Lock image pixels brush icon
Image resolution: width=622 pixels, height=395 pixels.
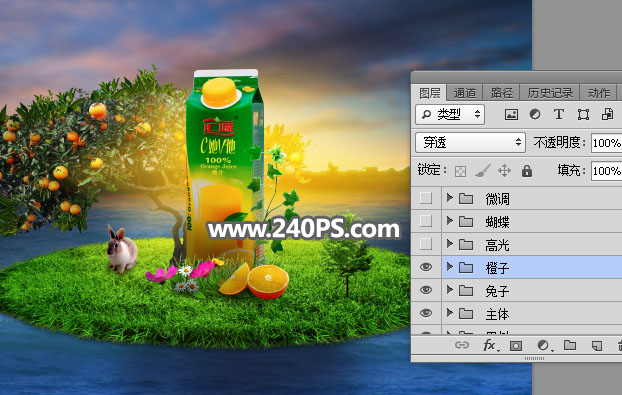pyautogui.click(x=482, y=171)
